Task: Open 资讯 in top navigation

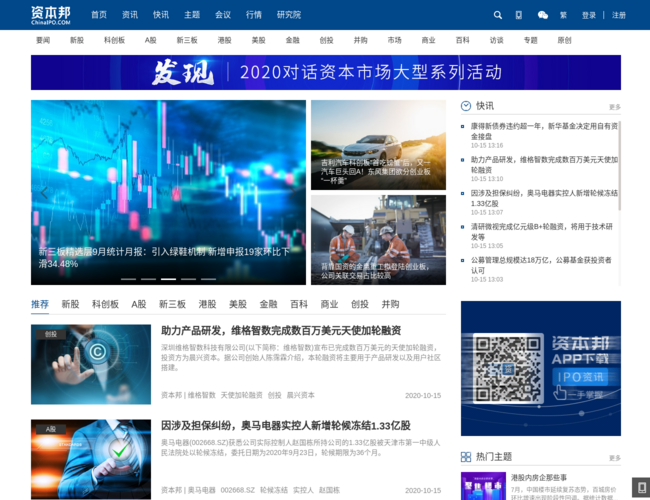Action: point(130,15)
